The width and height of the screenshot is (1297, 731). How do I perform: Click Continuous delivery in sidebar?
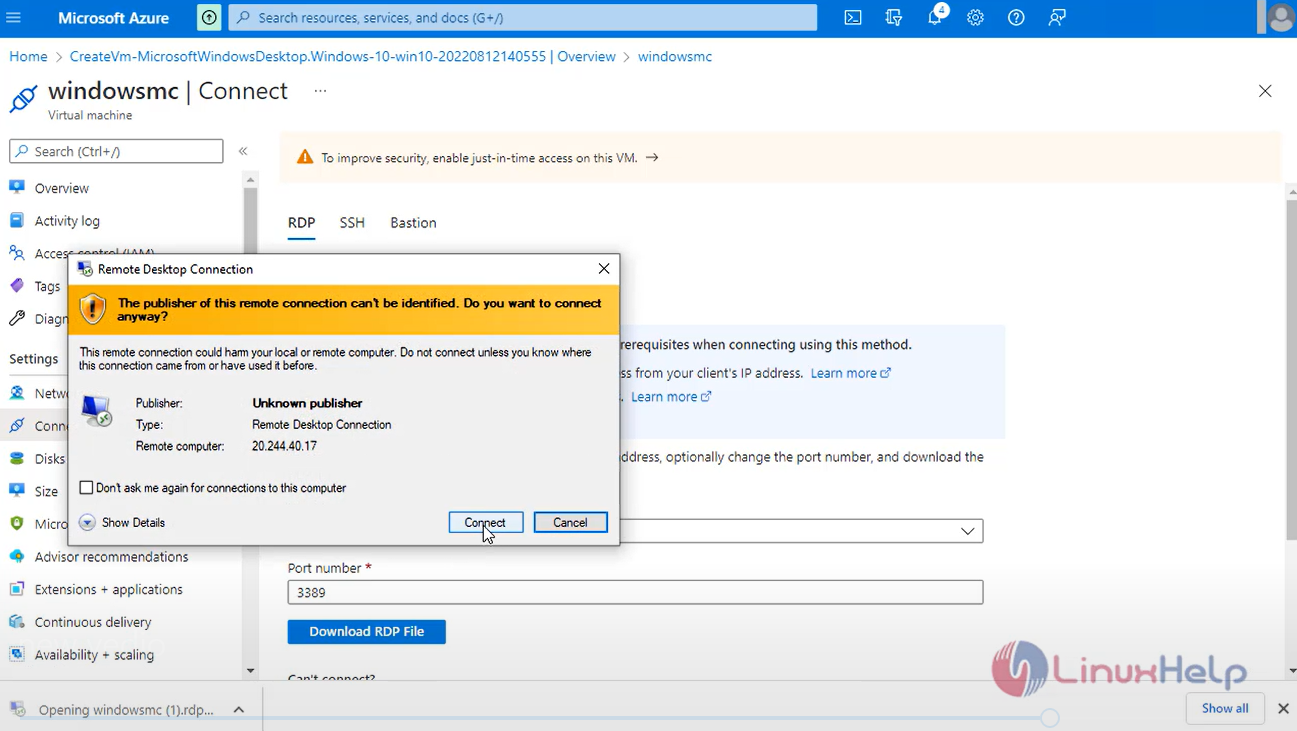click(93, 622)
